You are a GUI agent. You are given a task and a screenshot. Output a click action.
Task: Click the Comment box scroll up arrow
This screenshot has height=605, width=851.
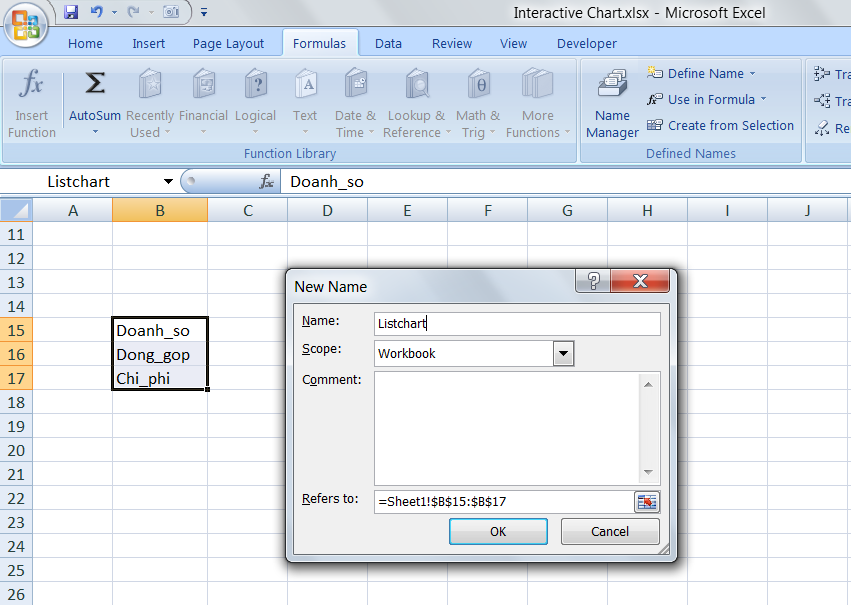(649, 385)
